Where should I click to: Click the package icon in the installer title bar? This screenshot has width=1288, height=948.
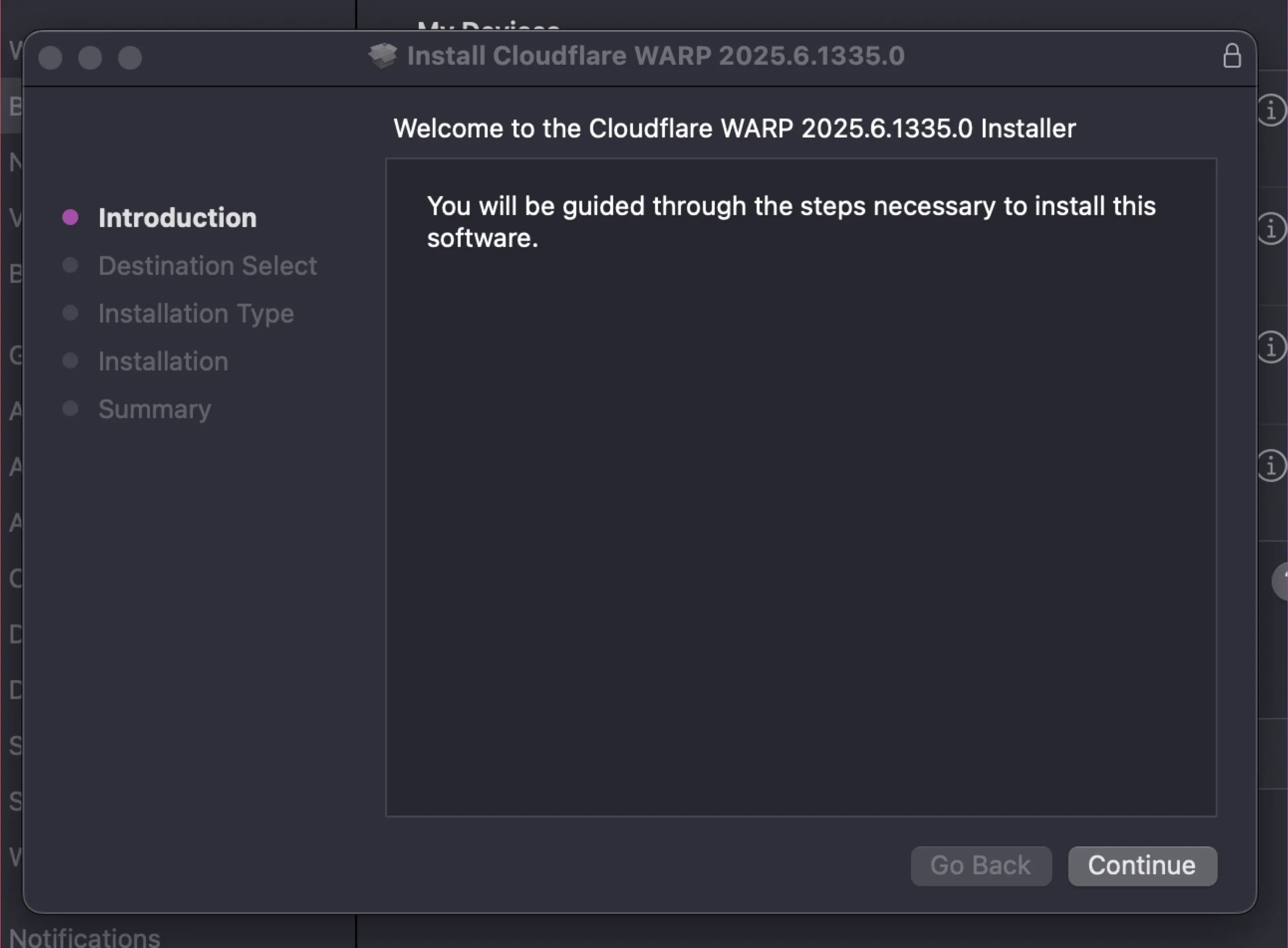tap(384, 56)
